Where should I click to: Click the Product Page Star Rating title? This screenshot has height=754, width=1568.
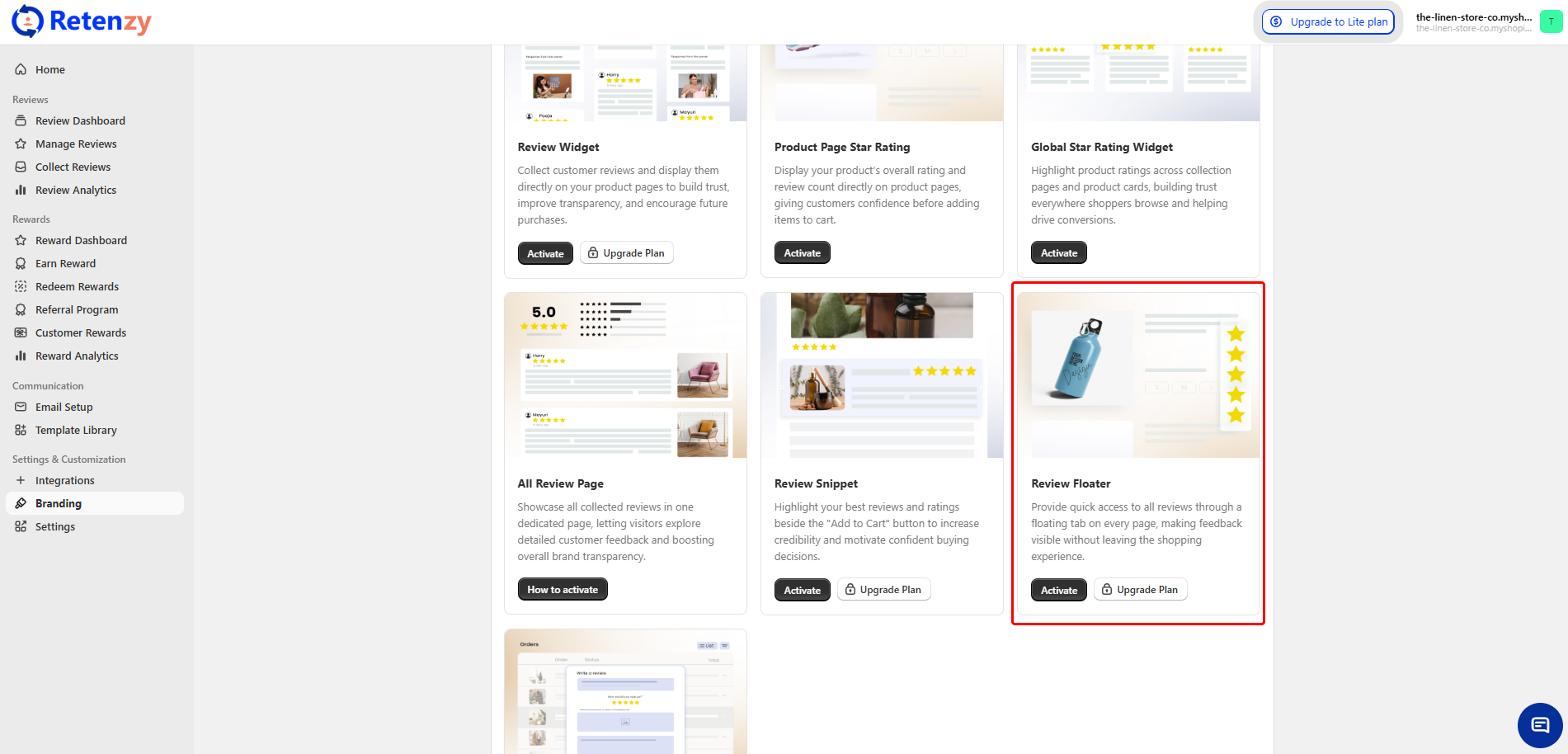(842, 147)
